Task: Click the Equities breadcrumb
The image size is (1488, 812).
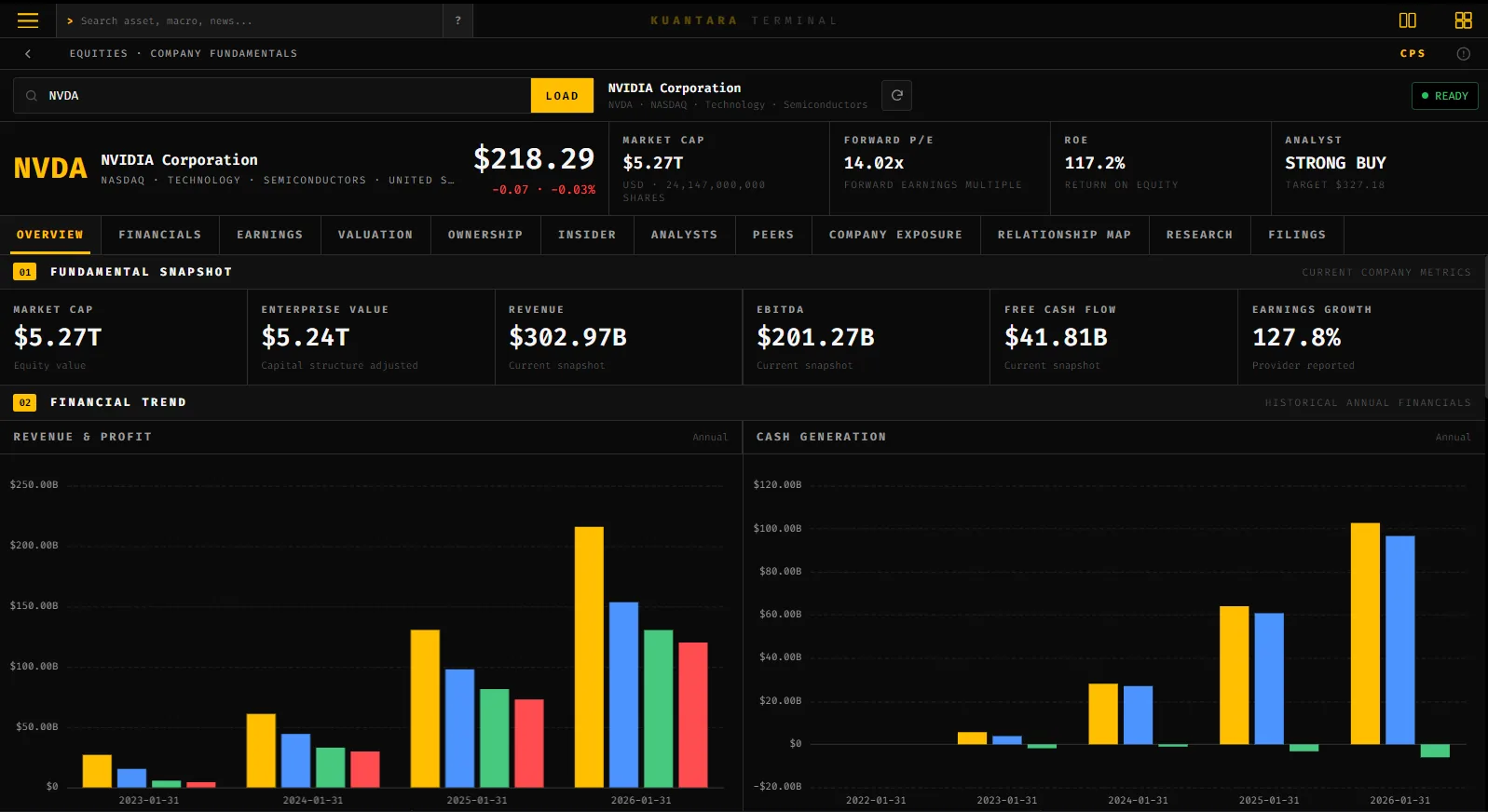Action: [x=99, y=54]
